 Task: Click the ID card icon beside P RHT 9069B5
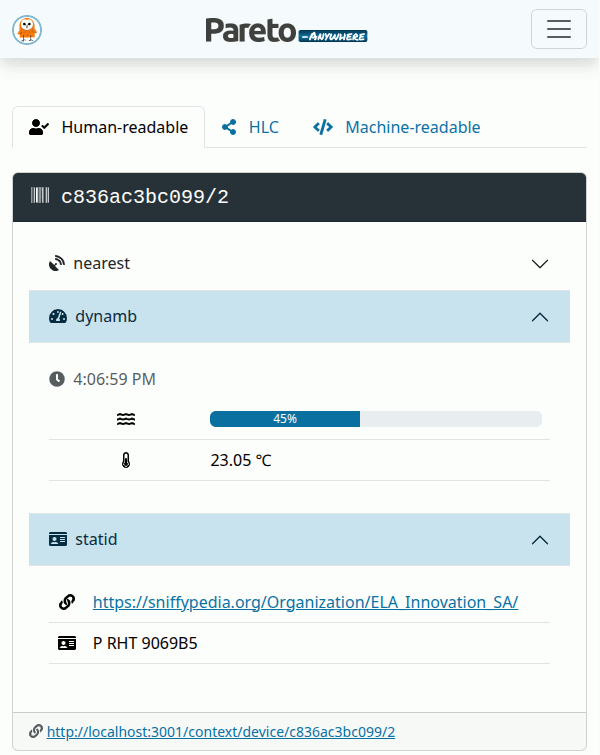coord(67,643)
